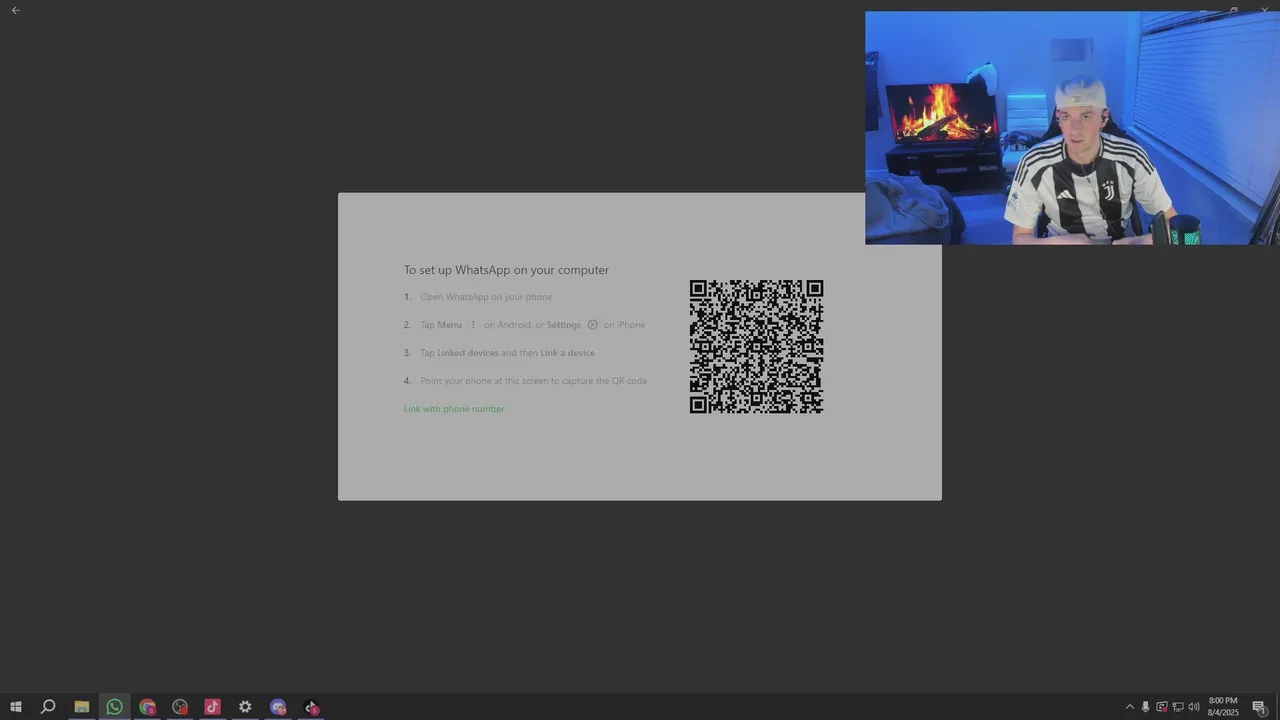Click the WhatsApp QR code
The image size is (1280, 720).
756,347
